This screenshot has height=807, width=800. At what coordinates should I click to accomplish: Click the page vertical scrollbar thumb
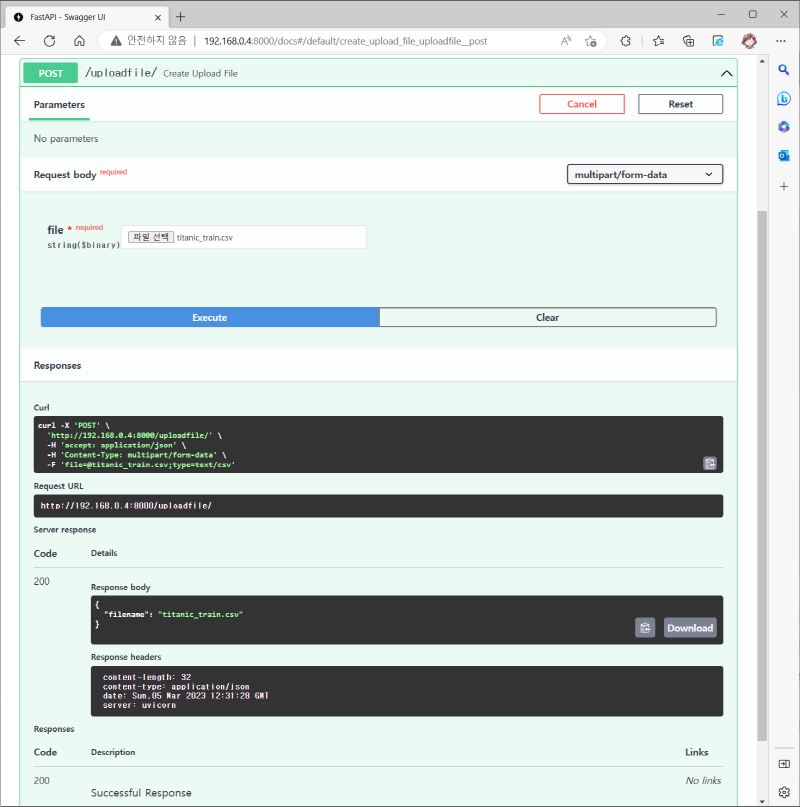tap(762, 476)
